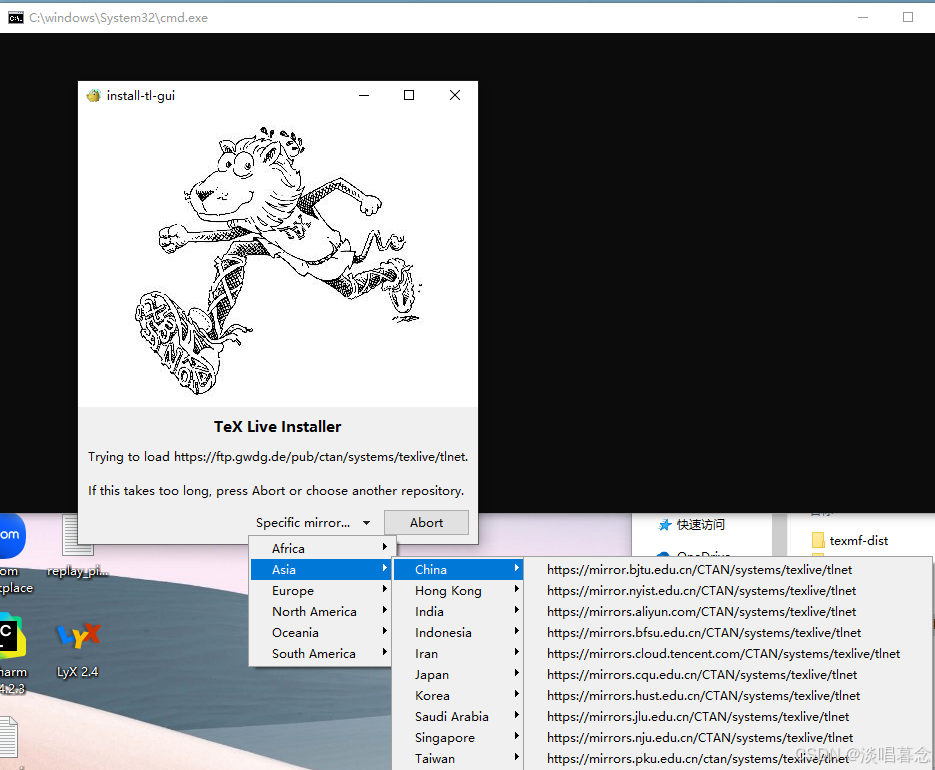Click the install-tl-gui window title icon
The width and height of the screenshot is (935, 770).
pyautogui.click(x=94, y=96)
